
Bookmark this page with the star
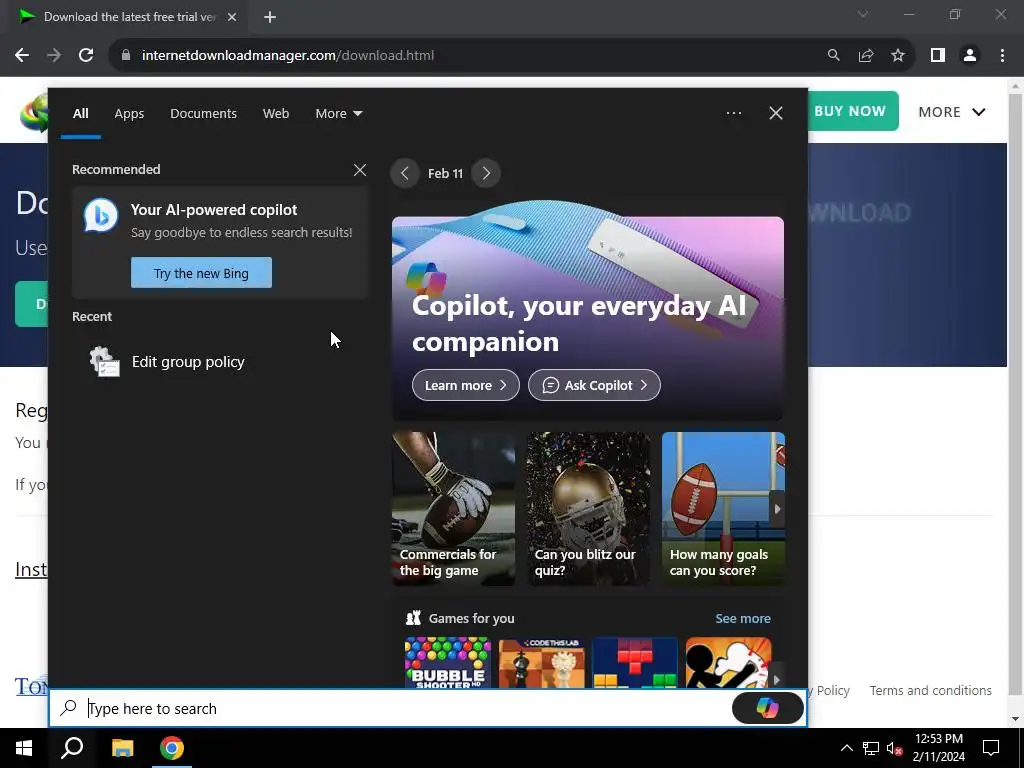898,56
